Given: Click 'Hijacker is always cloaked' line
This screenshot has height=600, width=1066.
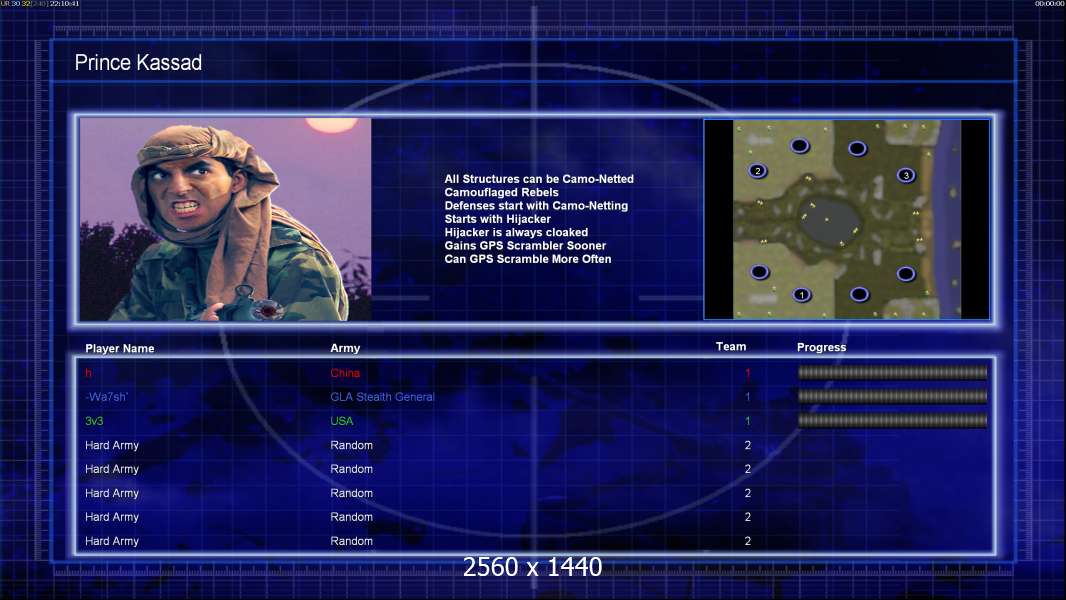Looking at the screenshot, I should (517, 232).
